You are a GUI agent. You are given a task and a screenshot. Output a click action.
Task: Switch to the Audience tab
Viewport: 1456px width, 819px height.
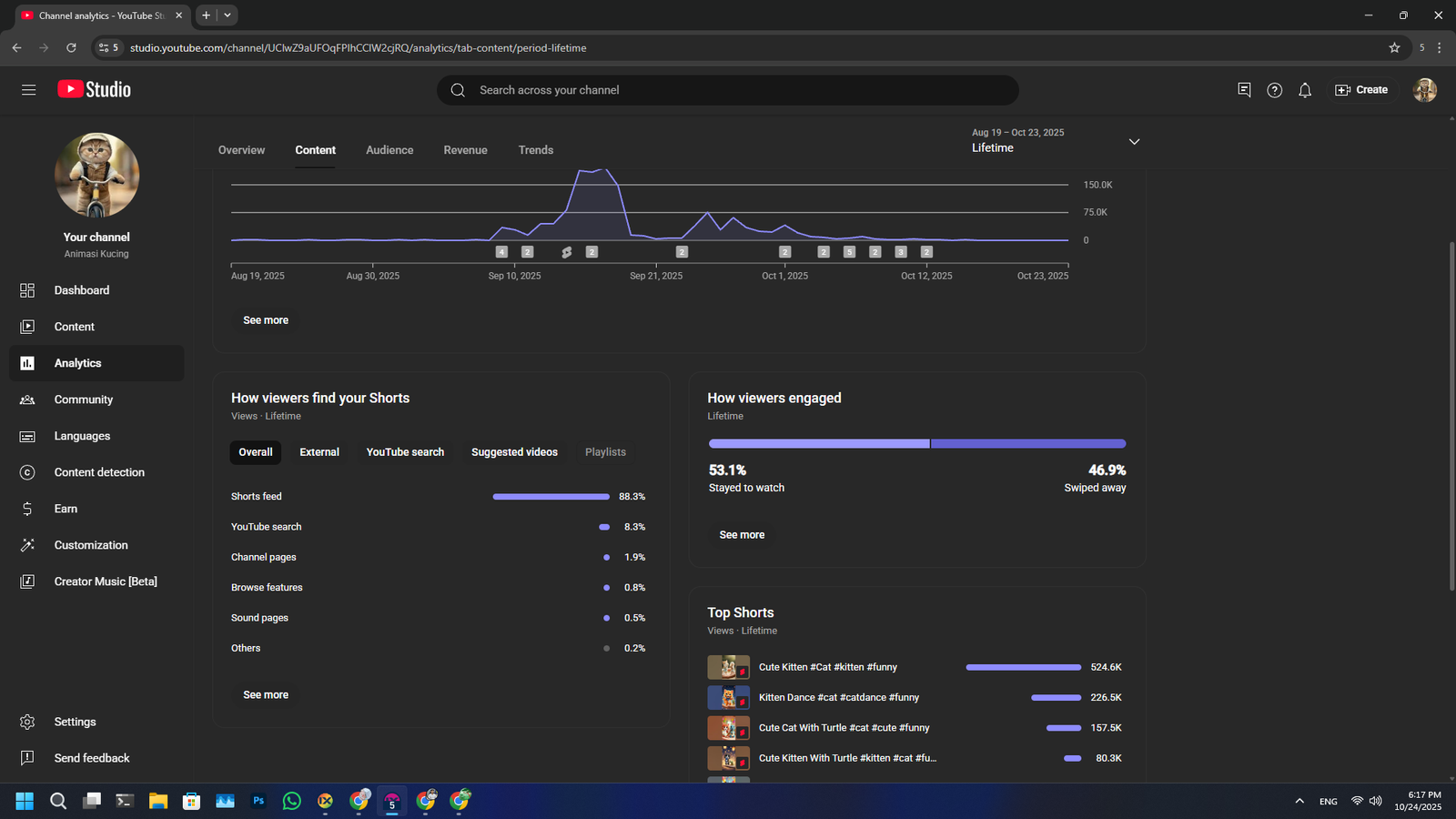389,150
